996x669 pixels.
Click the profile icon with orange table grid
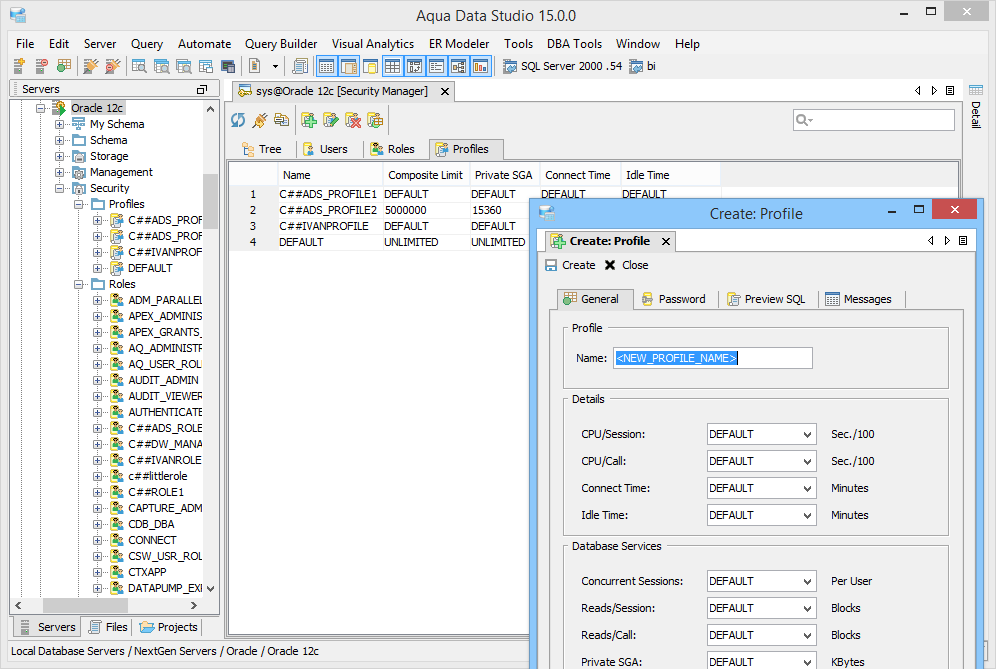coord(375,120)
